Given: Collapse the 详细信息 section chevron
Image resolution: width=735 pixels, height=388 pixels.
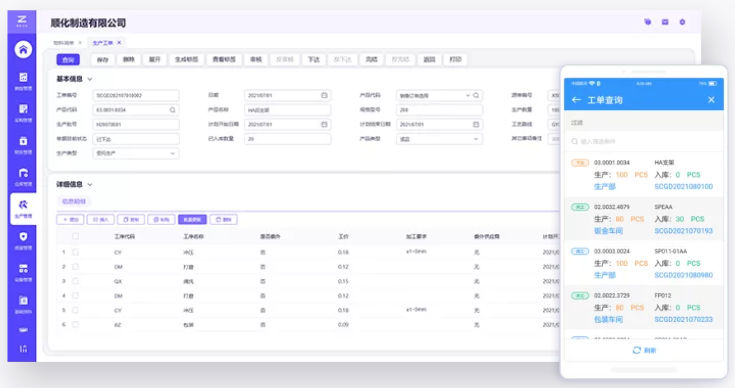Looking at the screenshot, I should tap(90, 185).
